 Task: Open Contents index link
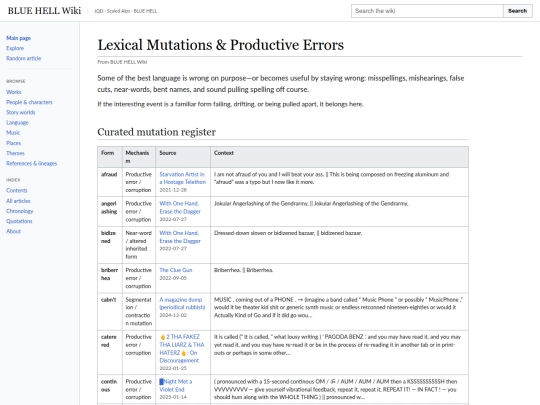[x=17, y=190]
